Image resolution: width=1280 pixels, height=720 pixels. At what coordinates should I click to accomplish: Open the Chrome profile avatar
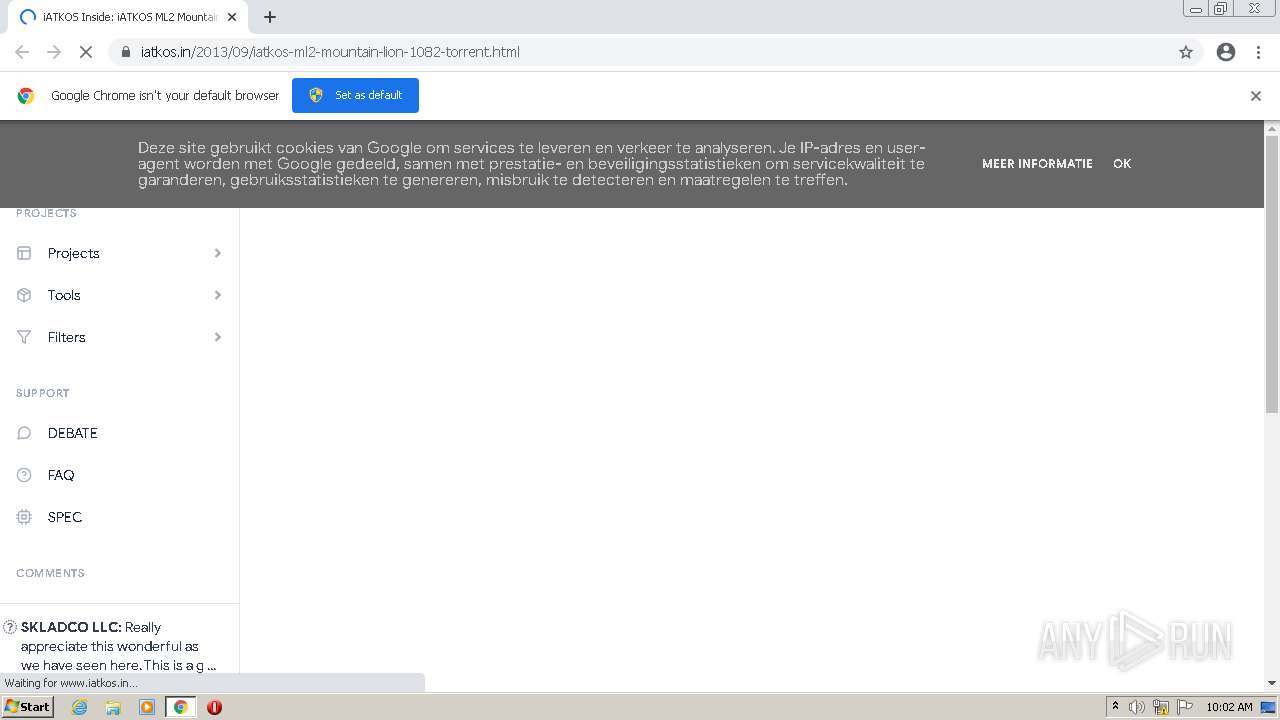(x=1226, y=52)
